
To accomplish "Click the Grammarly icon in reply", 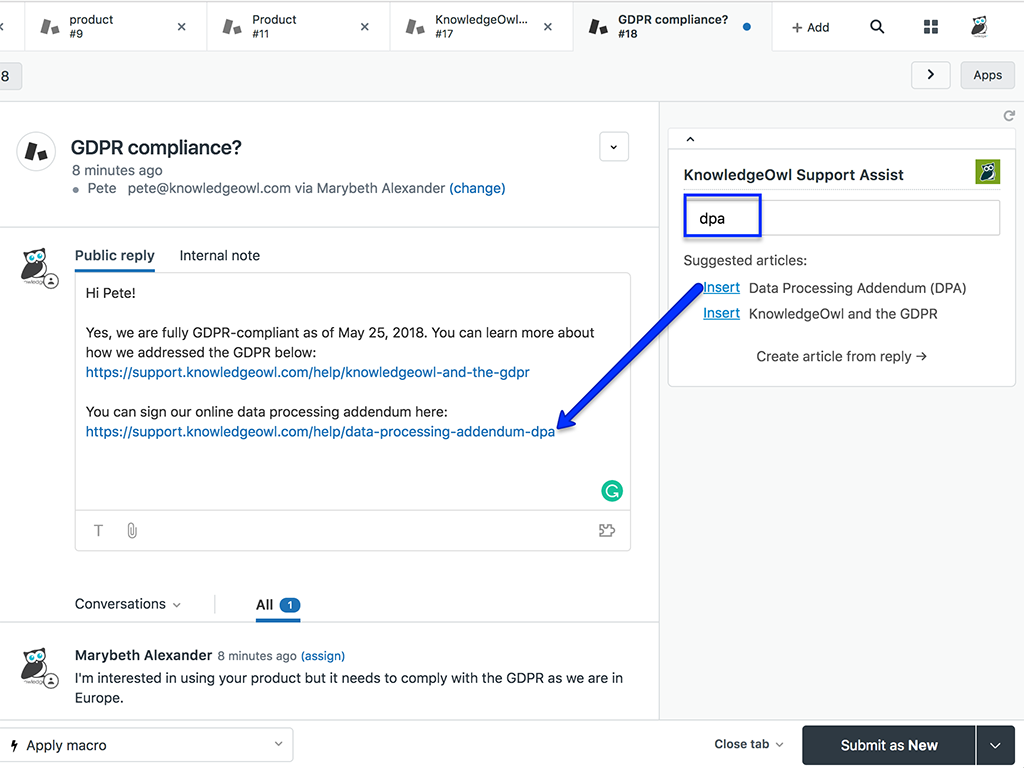I will [611, 490].
